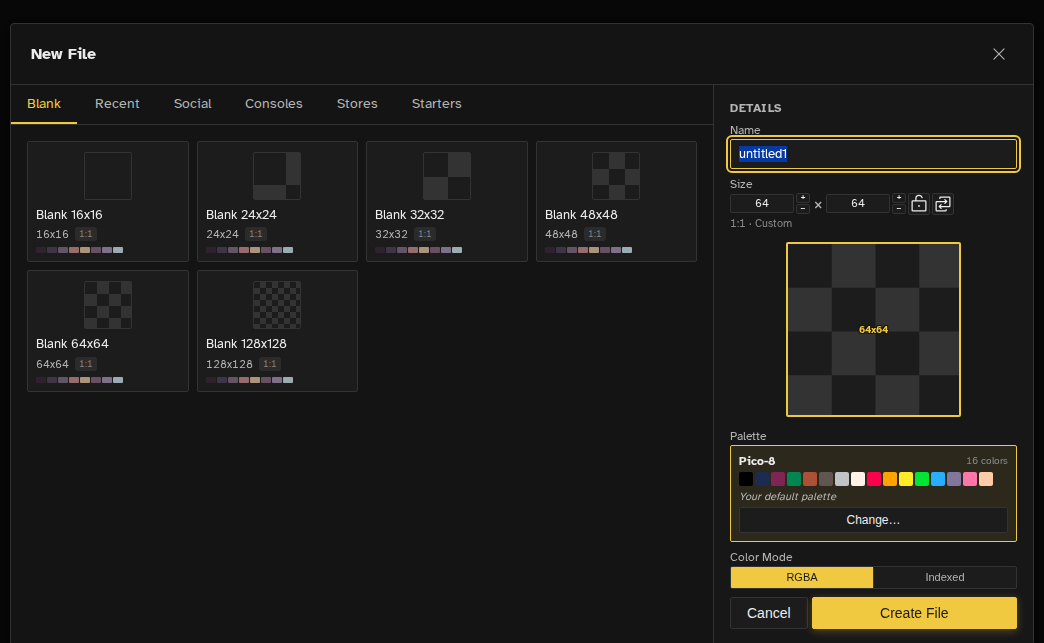The image size is (1044, 643).
Task: Click the width size field
Action: pyautogui.click(x=762, y=203)
